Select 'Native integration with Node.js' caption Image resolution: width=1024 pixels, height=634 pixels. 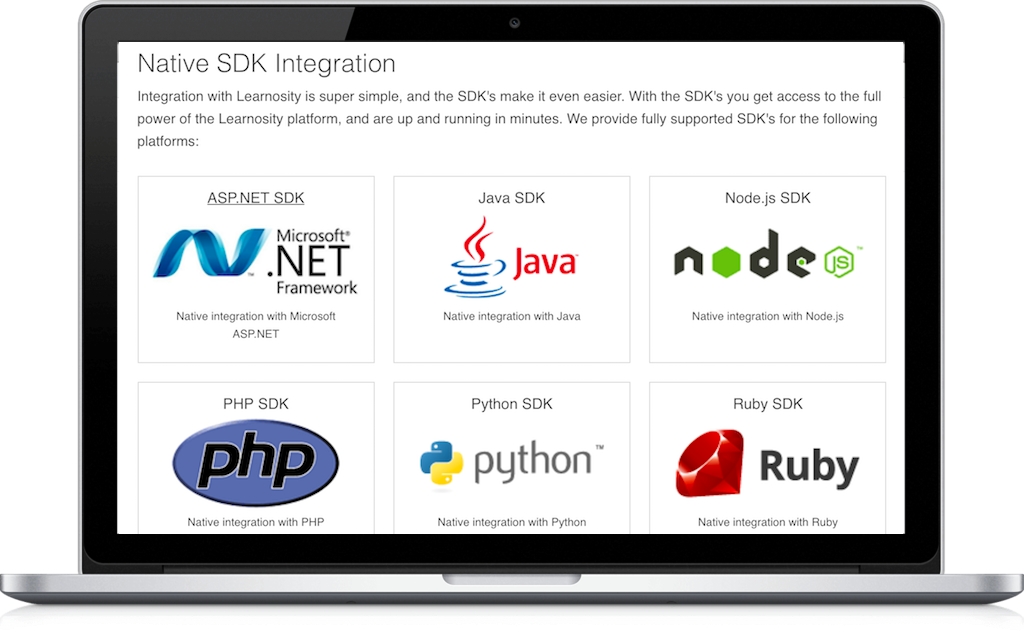click(768, 316)
